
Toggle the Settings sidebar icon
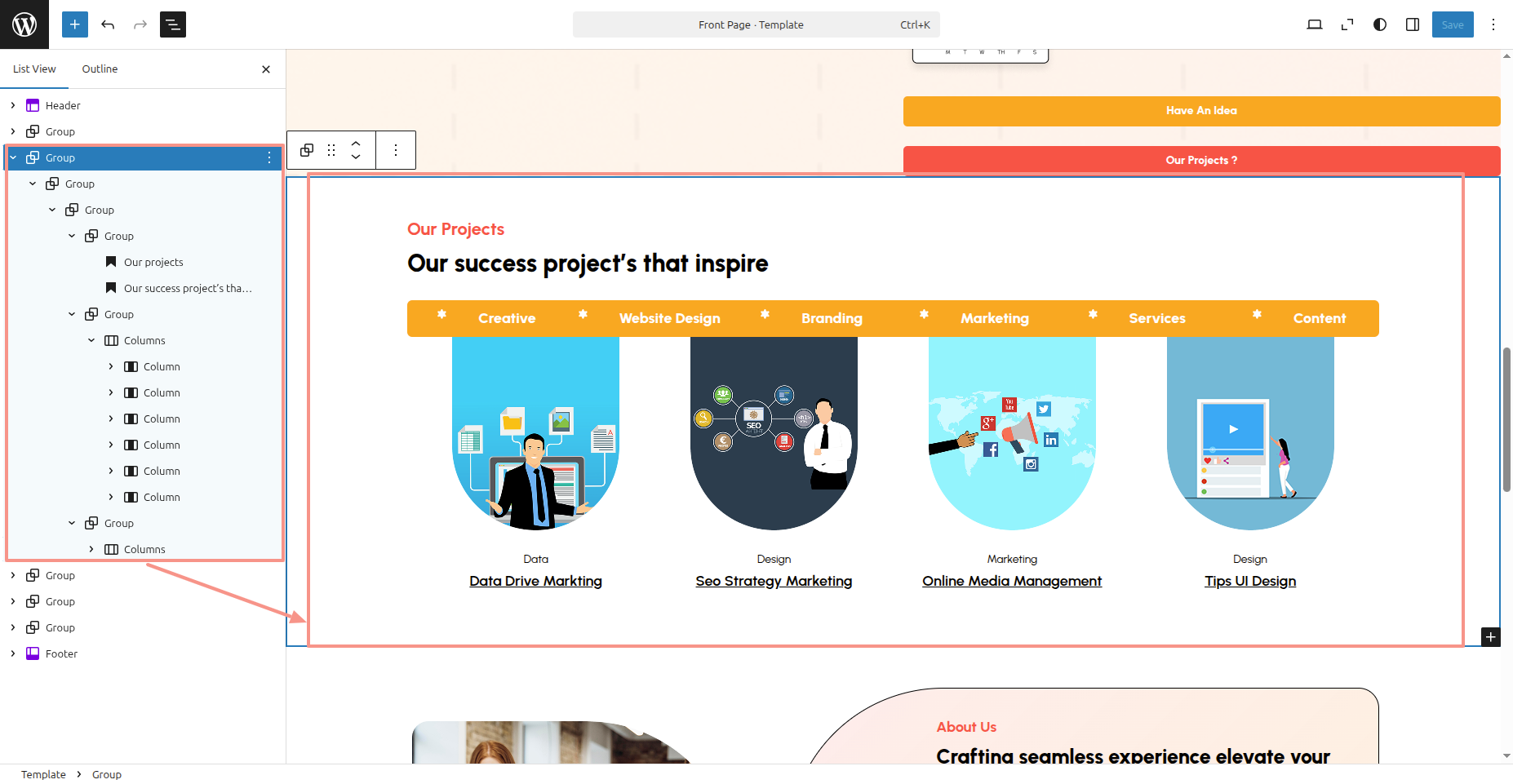[1413, 24]
